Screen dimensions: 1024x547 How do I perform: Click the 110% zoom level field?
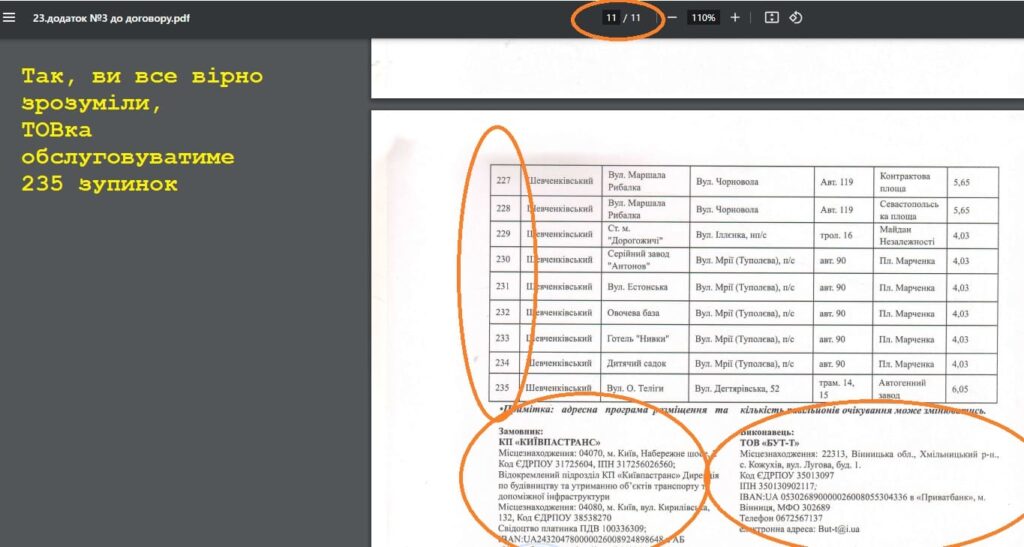coord(703,18)
